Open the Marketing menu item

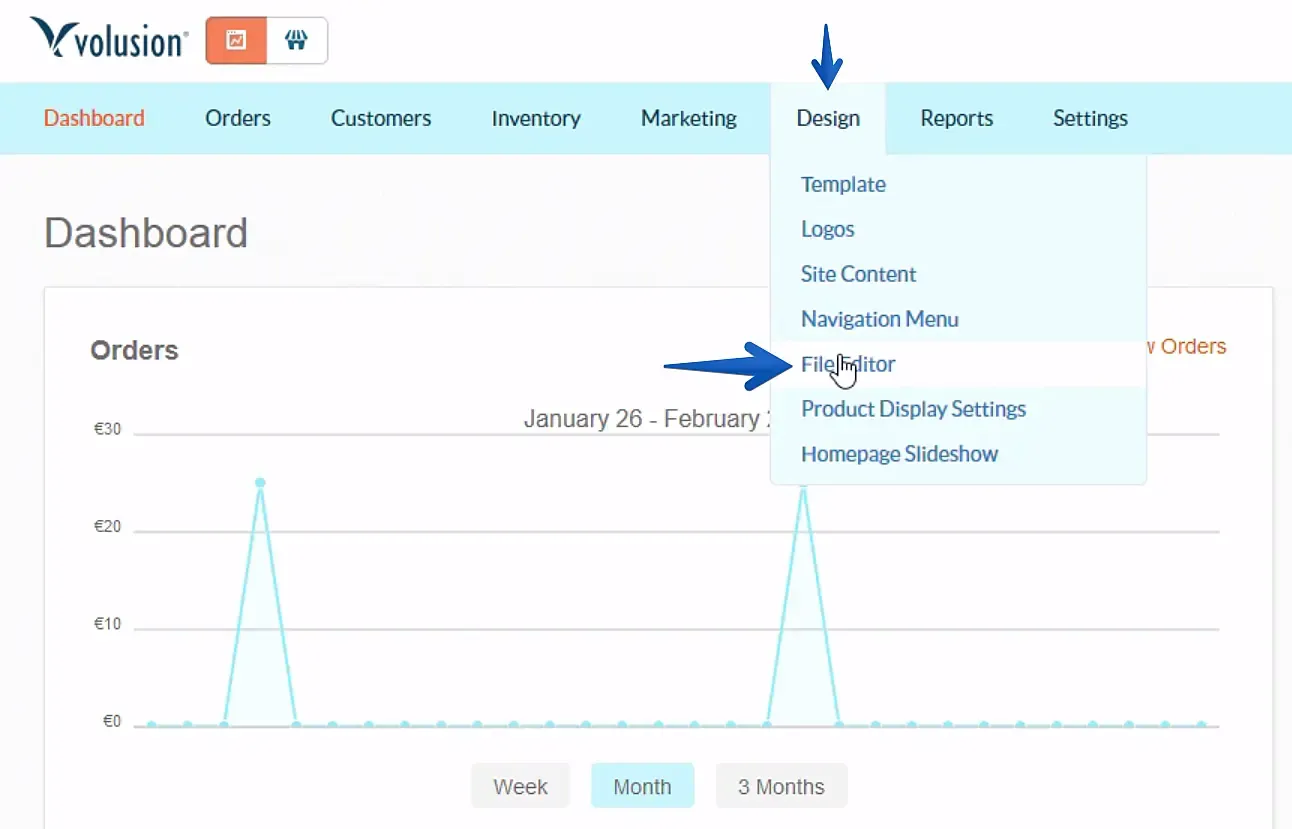(x=689, y=118)
